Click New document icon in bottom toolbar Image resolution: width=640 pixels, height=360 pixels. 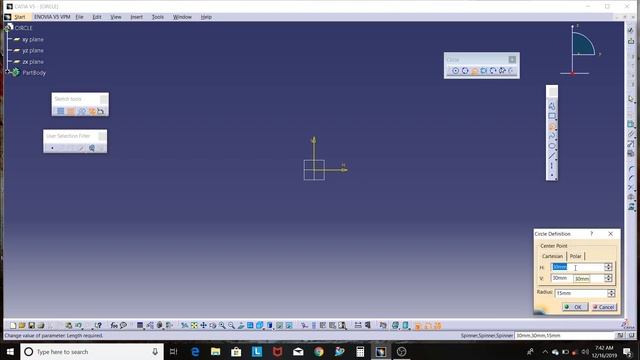click(x=13, y=325)
